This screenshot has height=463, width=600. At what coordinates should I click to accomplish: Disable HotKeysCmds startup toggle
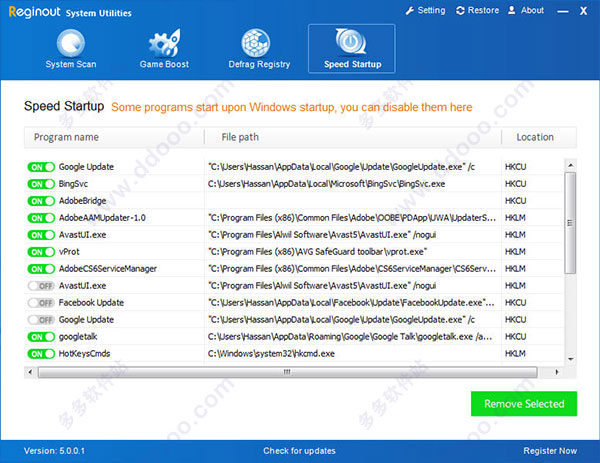click(41, 354)
